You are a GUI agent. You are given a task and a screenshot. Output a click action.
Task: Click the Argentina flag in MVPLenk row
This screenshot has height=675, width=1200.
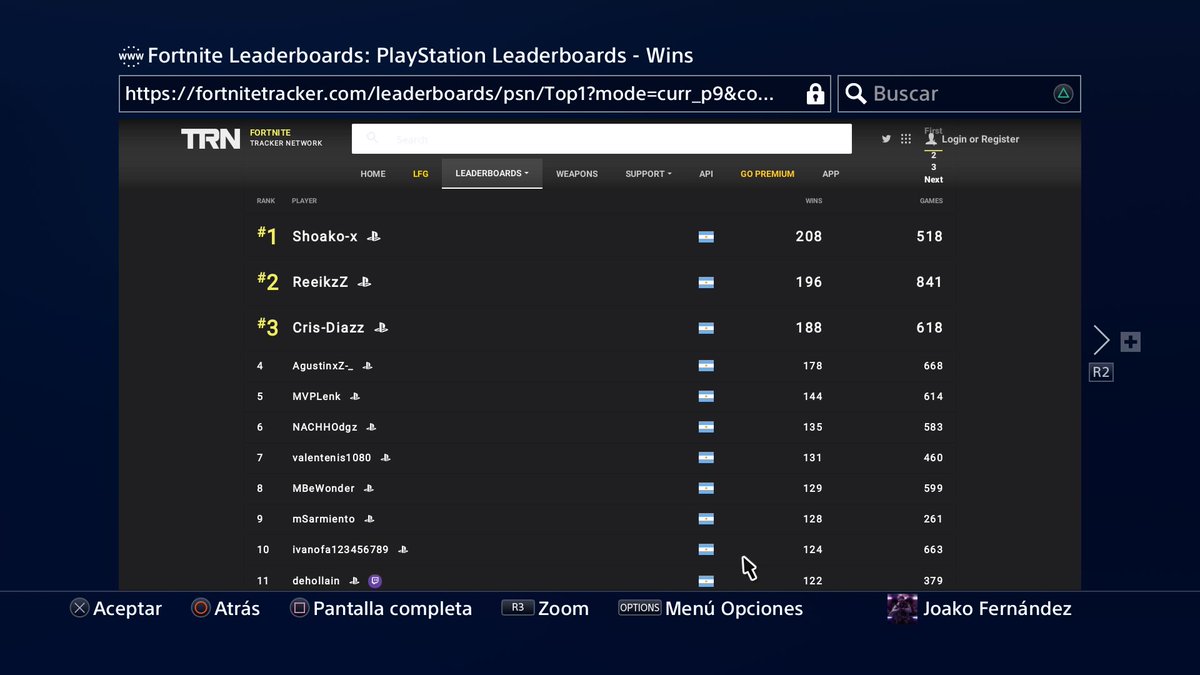(706, 397)
